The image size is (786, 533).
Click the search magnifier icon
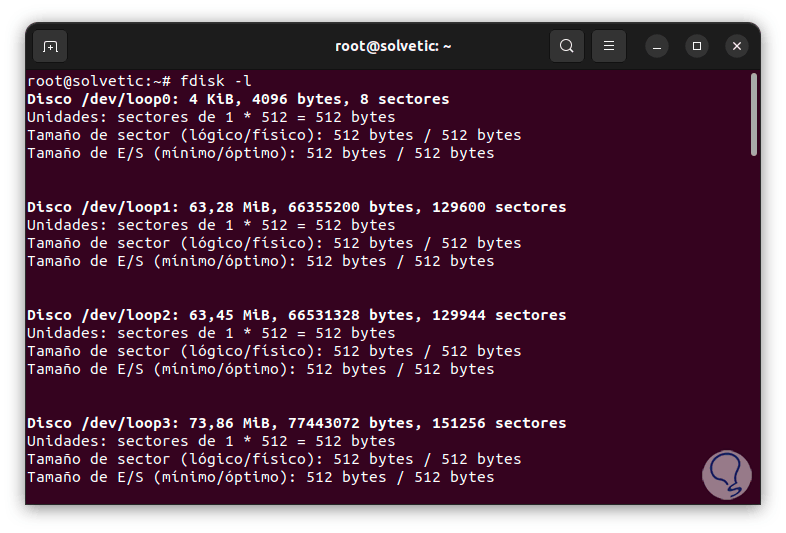pos(567,46)
